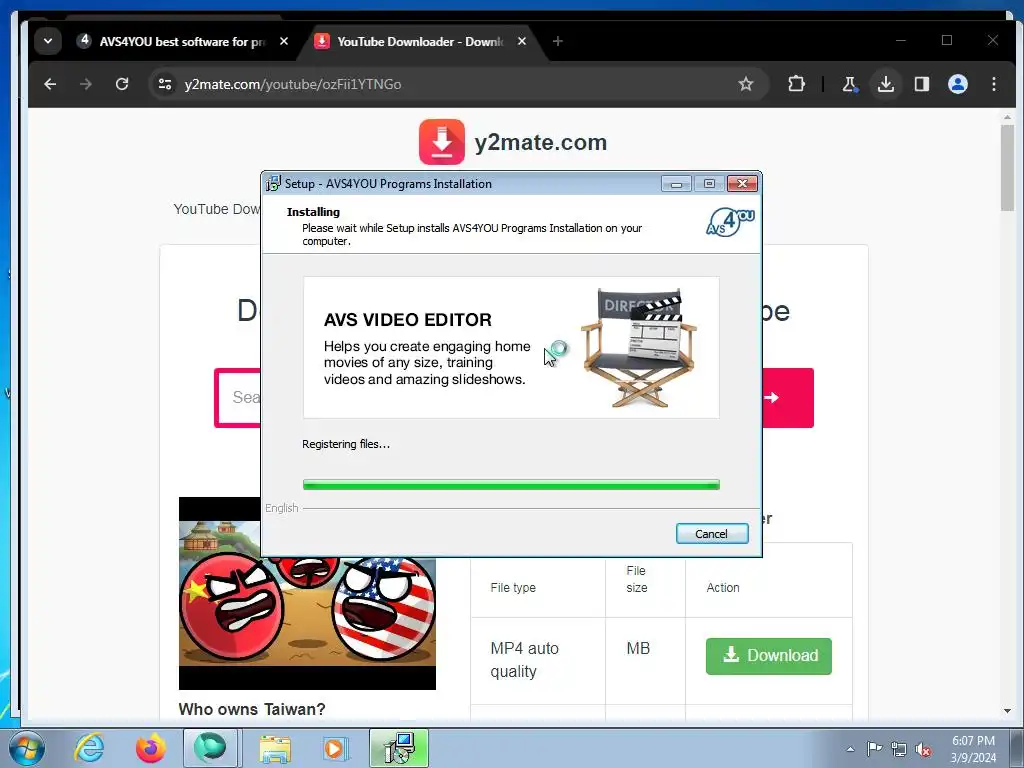Click the 'AVS VIDEO EDITOR' heading
The width and height of the screenshot is (1024, 768).
click(408, 320)
